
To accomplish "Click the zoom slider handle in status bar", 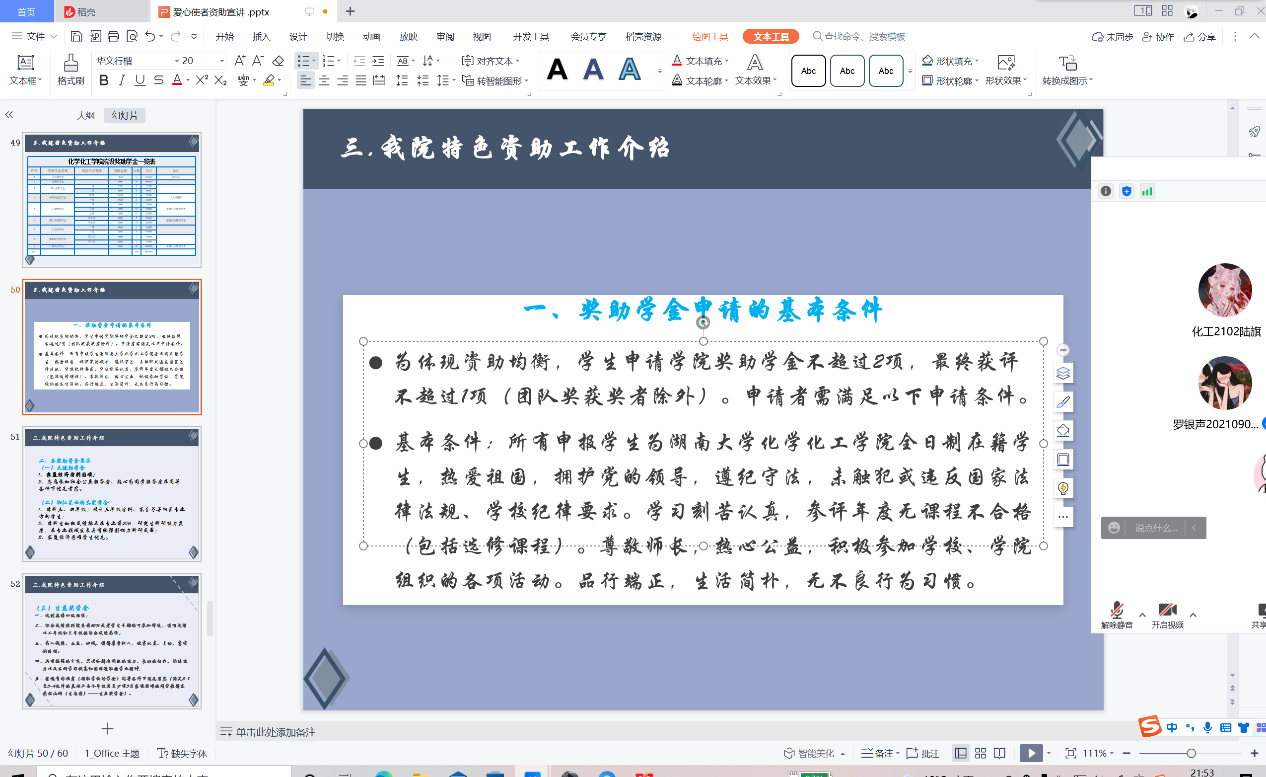I will click(x=1191, y=753).
